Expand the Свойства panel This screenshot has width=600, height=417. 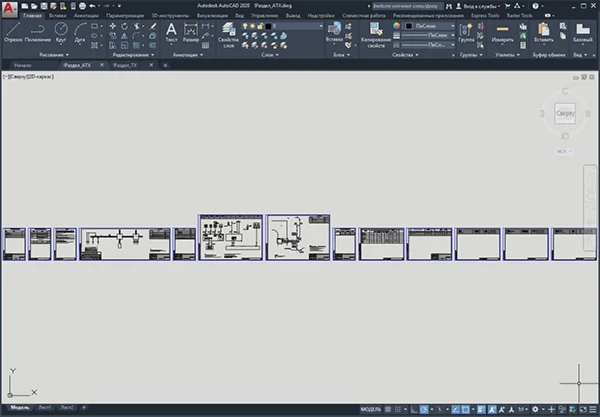405,55
